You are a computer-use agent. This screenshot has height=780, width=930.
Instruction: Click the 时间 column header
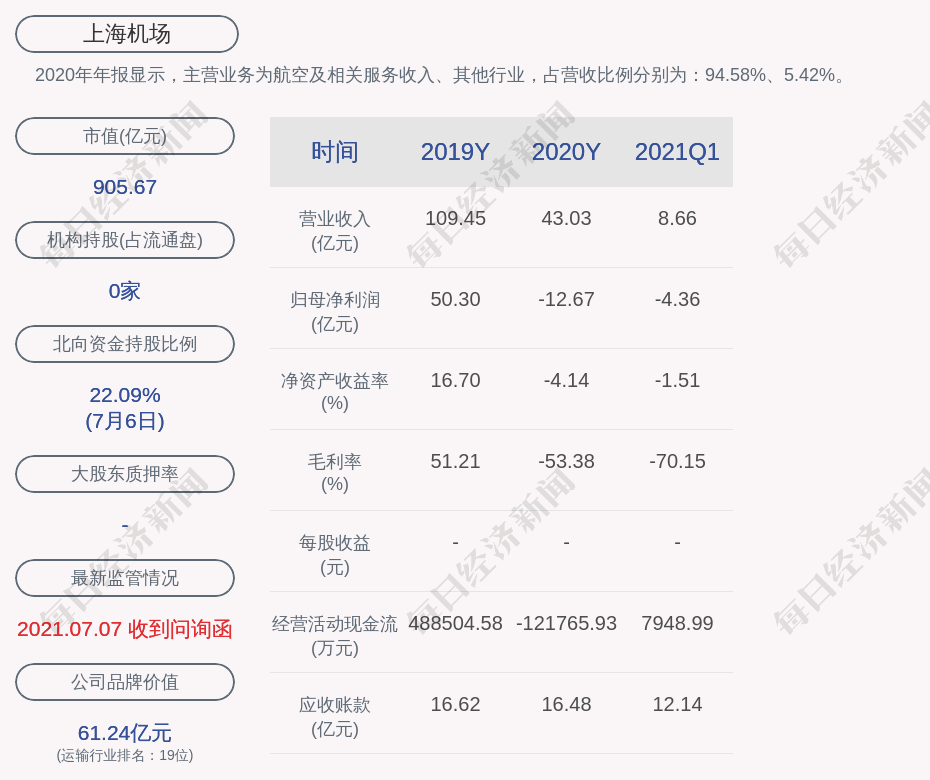(x=335, y=152)
